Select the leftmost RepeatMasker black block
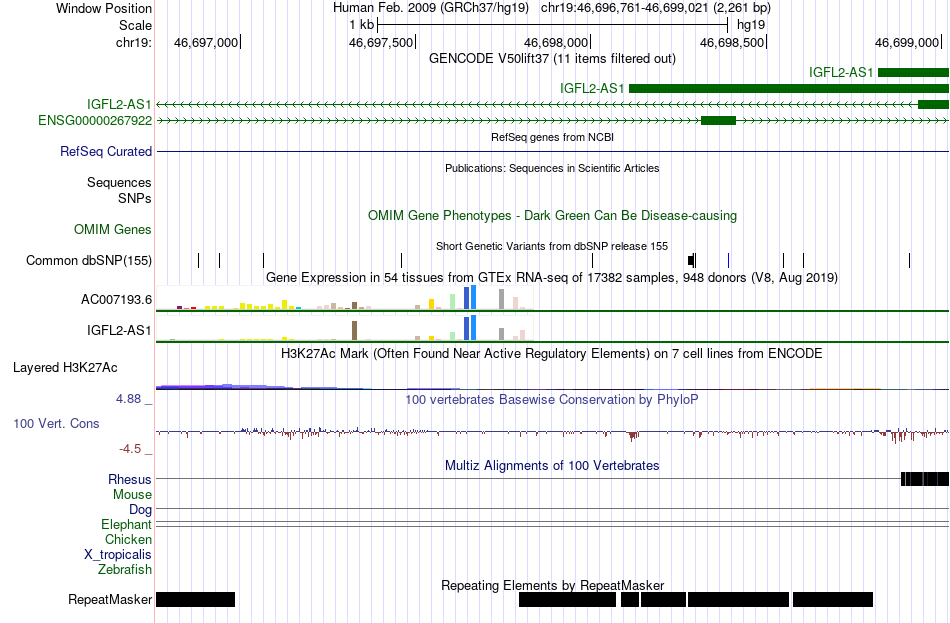Screen dimensions: 950x623 click(195, 599)
